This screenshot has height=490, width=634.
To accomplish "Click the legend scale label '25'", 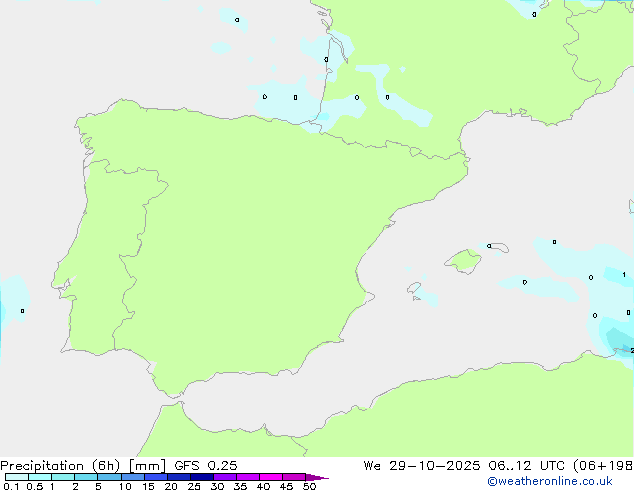I will [194, 486].
